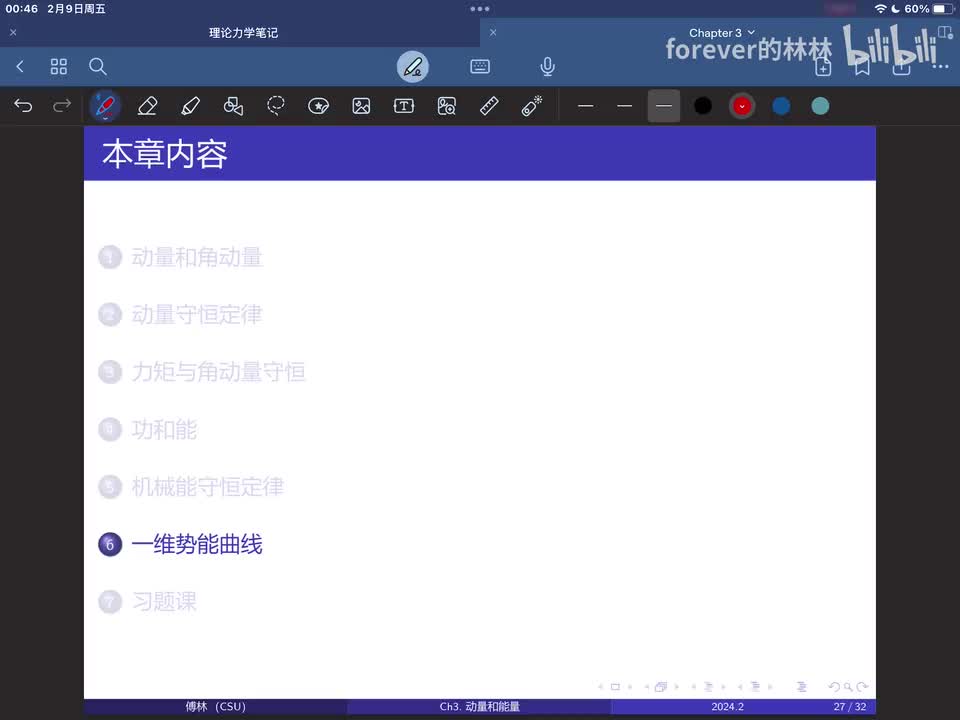Image resolution: width=960 pixels, height=720 pixels.
Task: Redo the last action
Action: tap(62, 106)
